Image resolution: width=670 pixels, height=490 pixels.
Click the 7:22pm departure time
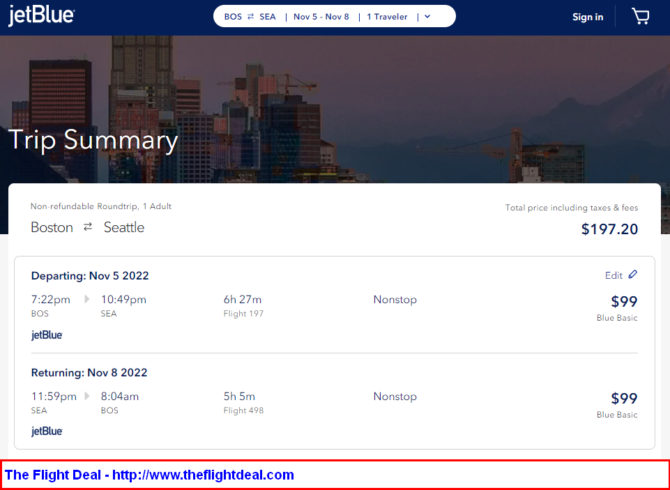(x=50, y=299)
